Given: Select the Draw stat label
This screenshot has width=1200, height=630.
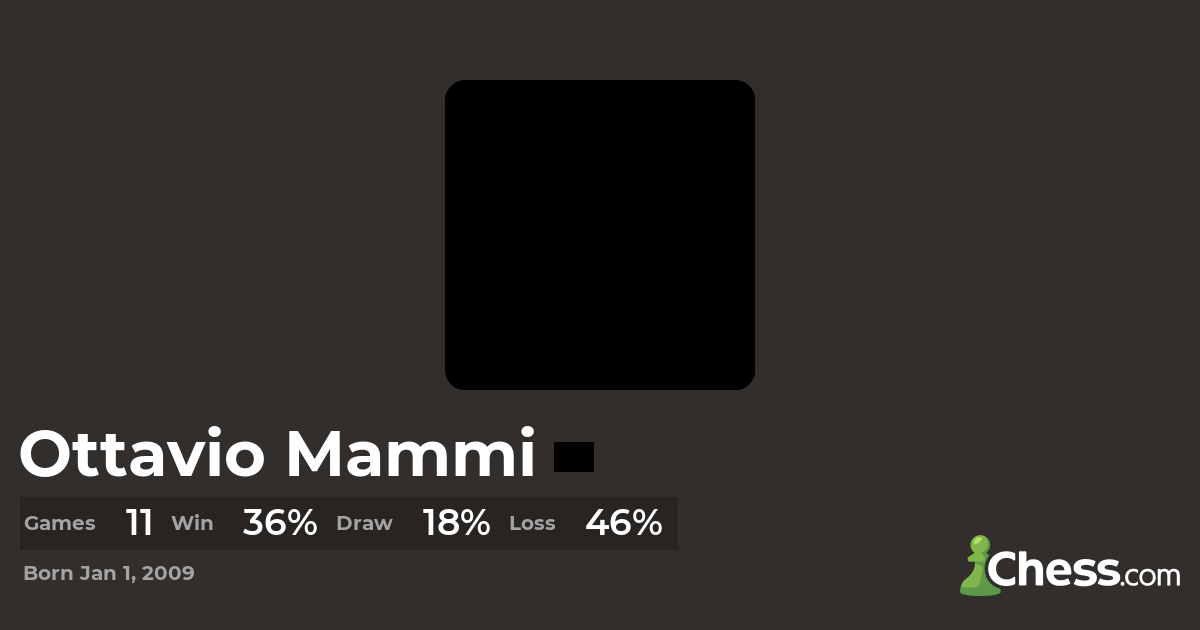Looking at the screenshot, I should click(x=364, y=523).
